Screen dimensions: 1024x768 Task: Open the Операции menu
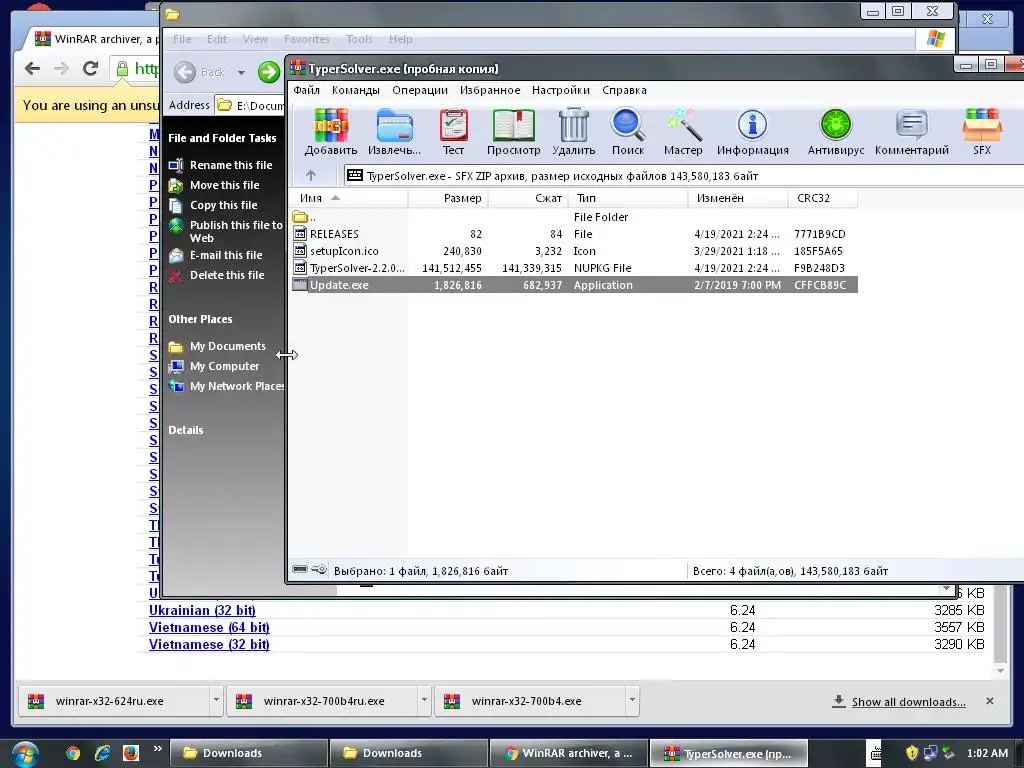coord(420,90)
